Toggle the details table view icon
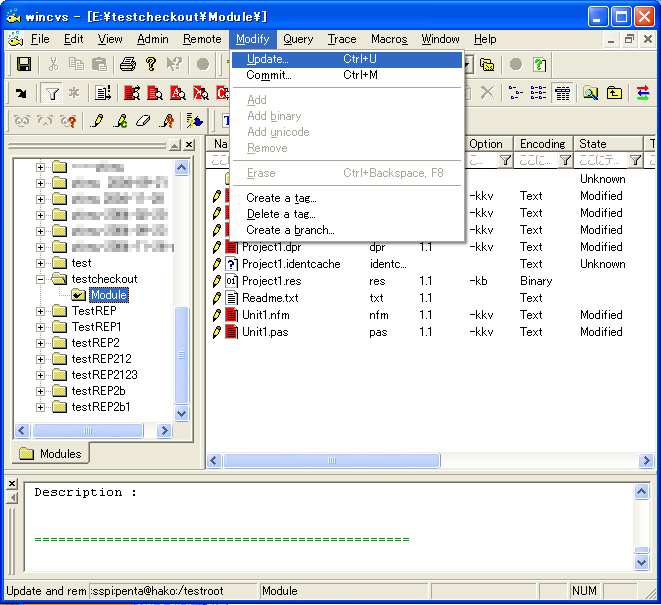Viewport: 661px width, 605px height. [x=562, y=93]
